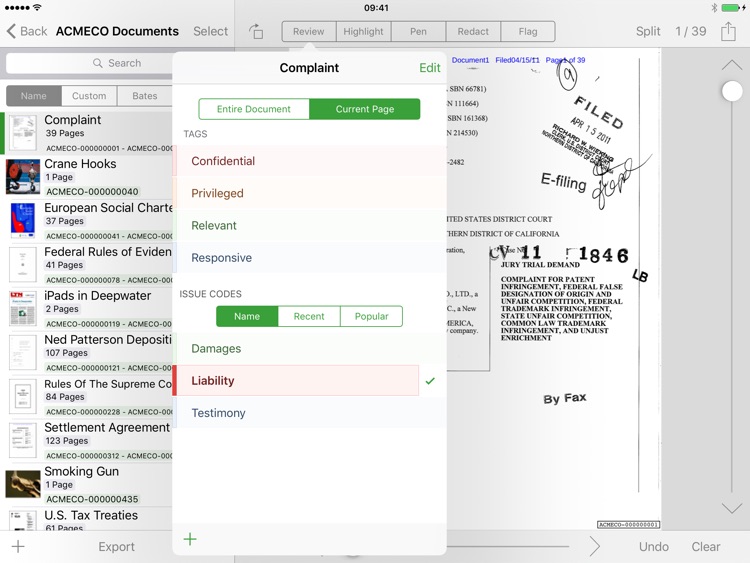Switch to Flag mode tab

(x=528, y=32)
